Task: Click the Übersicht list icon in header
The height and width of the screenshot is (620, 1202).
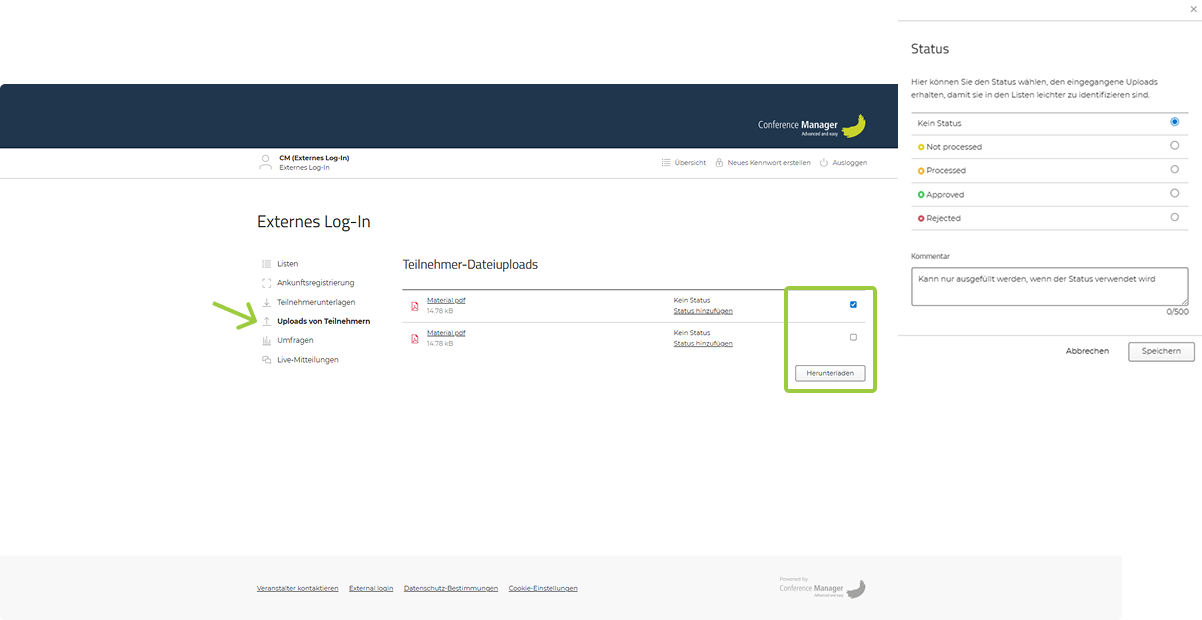Action: (666, 162)
